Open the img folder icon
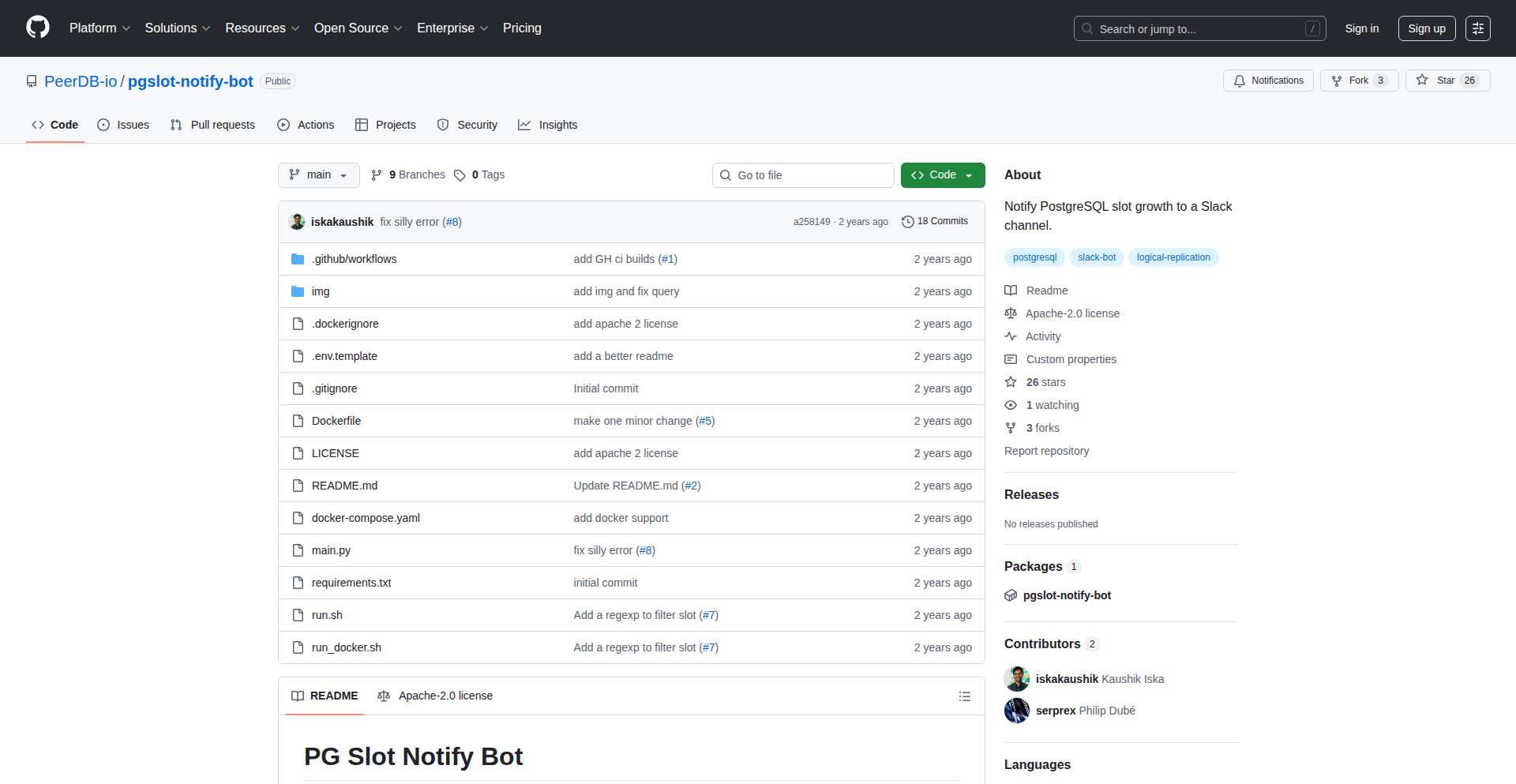Screen dimensions: 1516x784 pos(298,291)
